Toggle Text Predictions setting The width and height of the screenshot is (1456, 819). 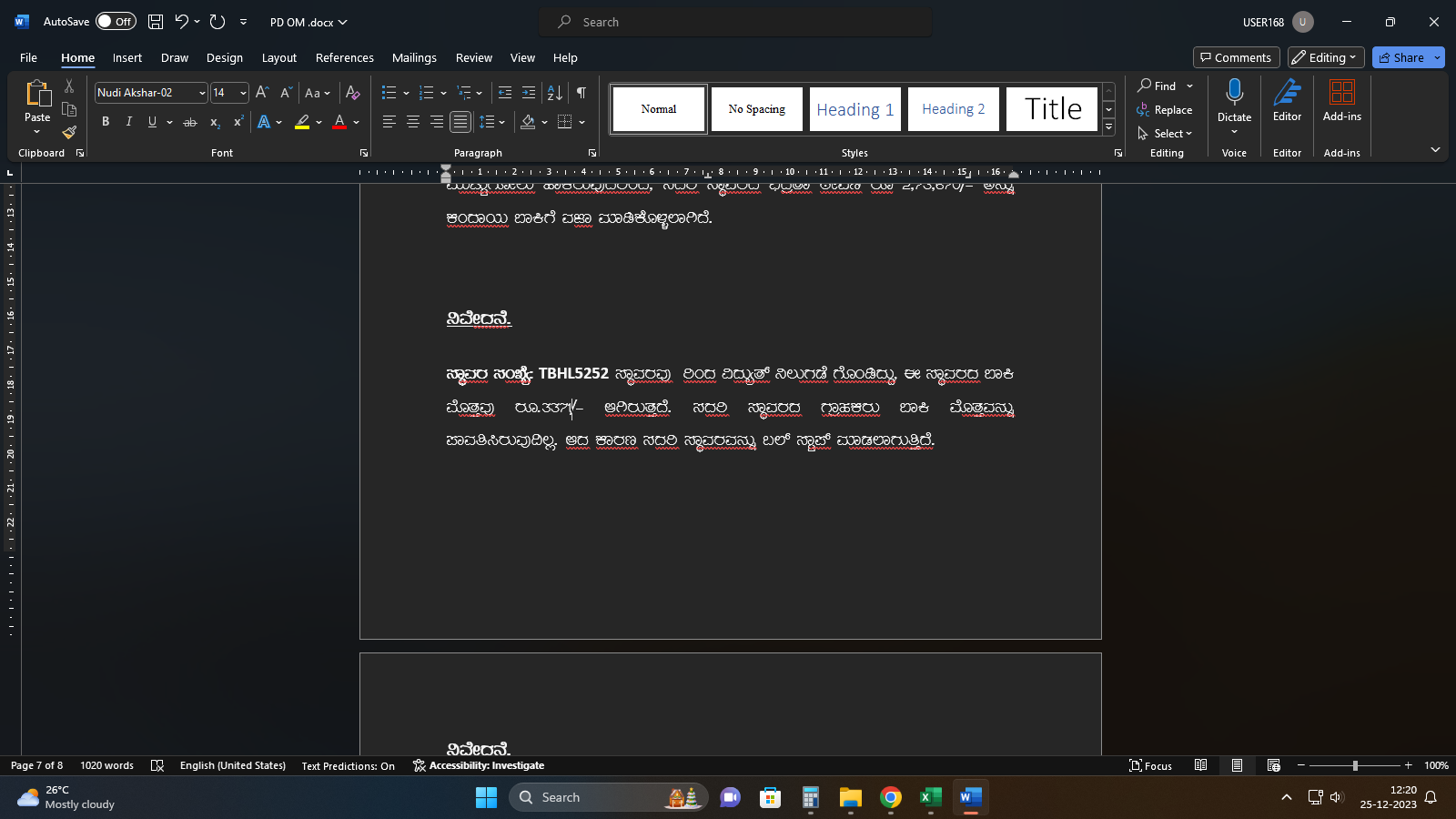point(349,765)
